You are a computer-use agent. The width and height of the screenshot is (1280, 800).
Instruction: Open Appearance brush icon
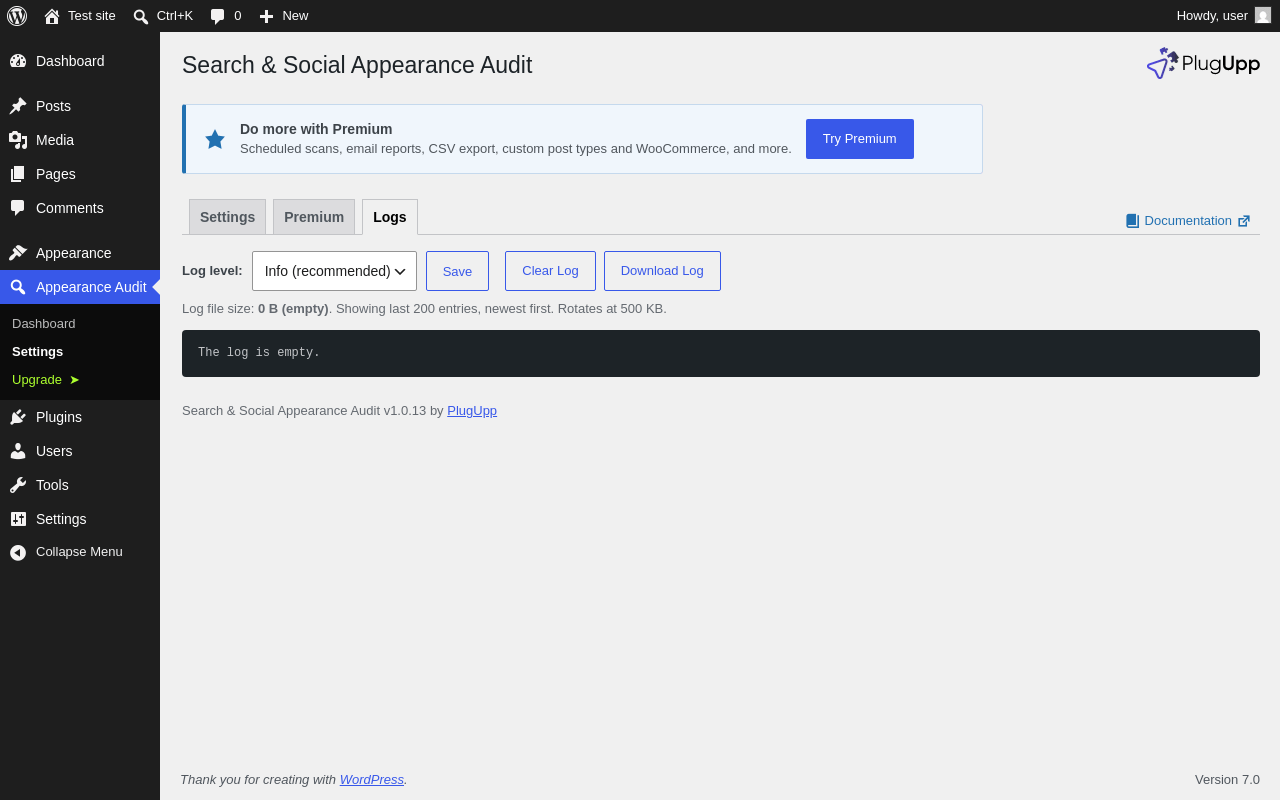18,253
